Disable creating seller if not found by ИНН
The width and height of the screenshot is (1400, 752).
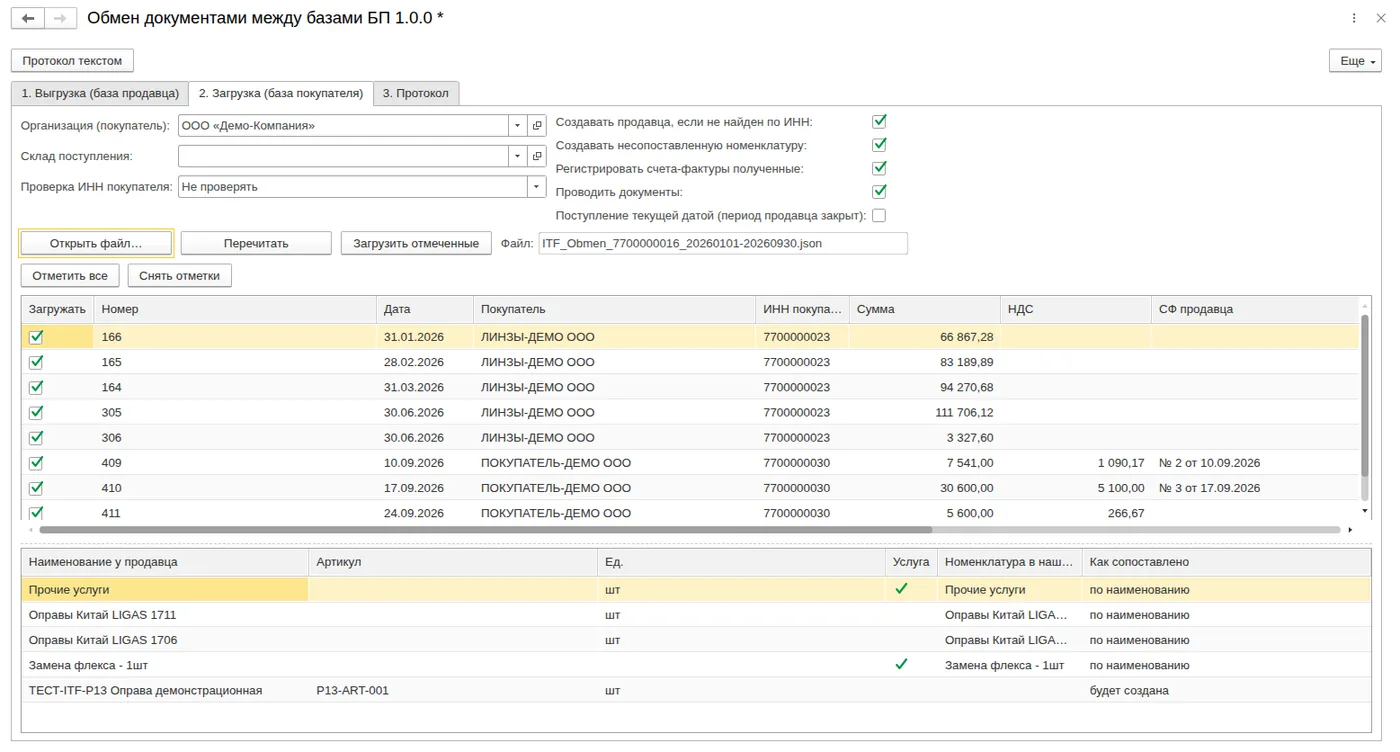pos(879,121)
